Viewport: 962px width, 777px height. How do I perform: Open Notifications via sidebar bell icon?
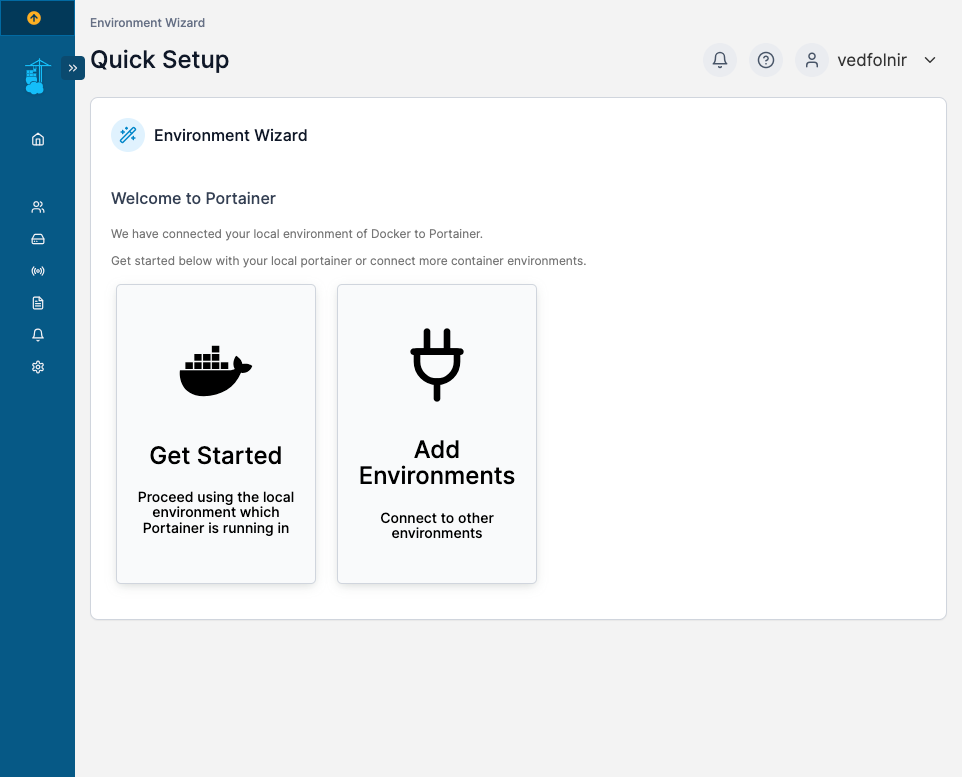point(38,334)
